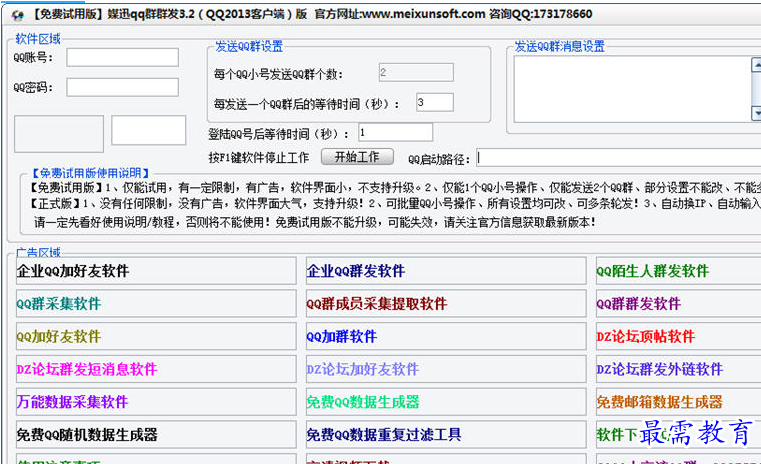Focus the QQ账号 input field
This screenshot has width=761, height=464.
click(122, 57)
